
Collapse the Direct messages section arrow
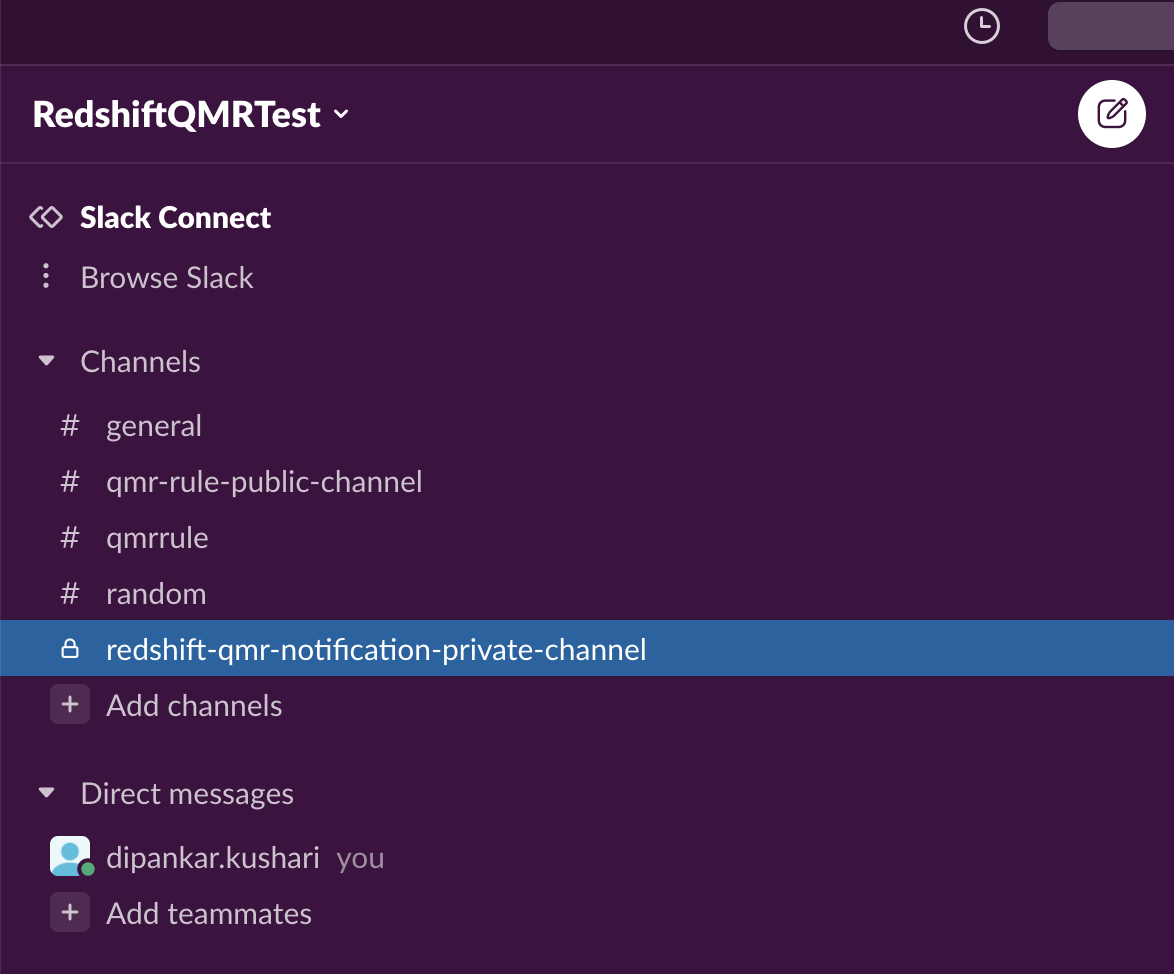46,793
